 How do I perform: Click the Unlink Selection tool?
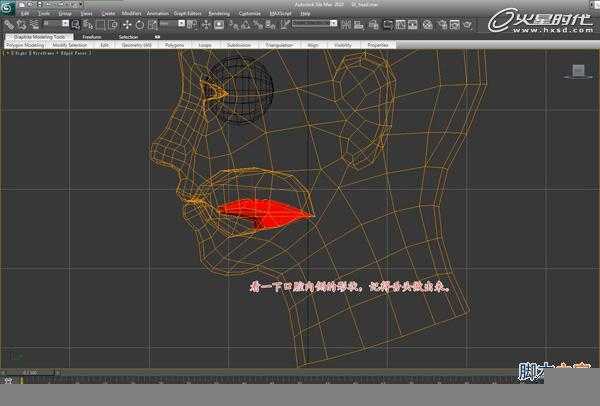(21, 25)
